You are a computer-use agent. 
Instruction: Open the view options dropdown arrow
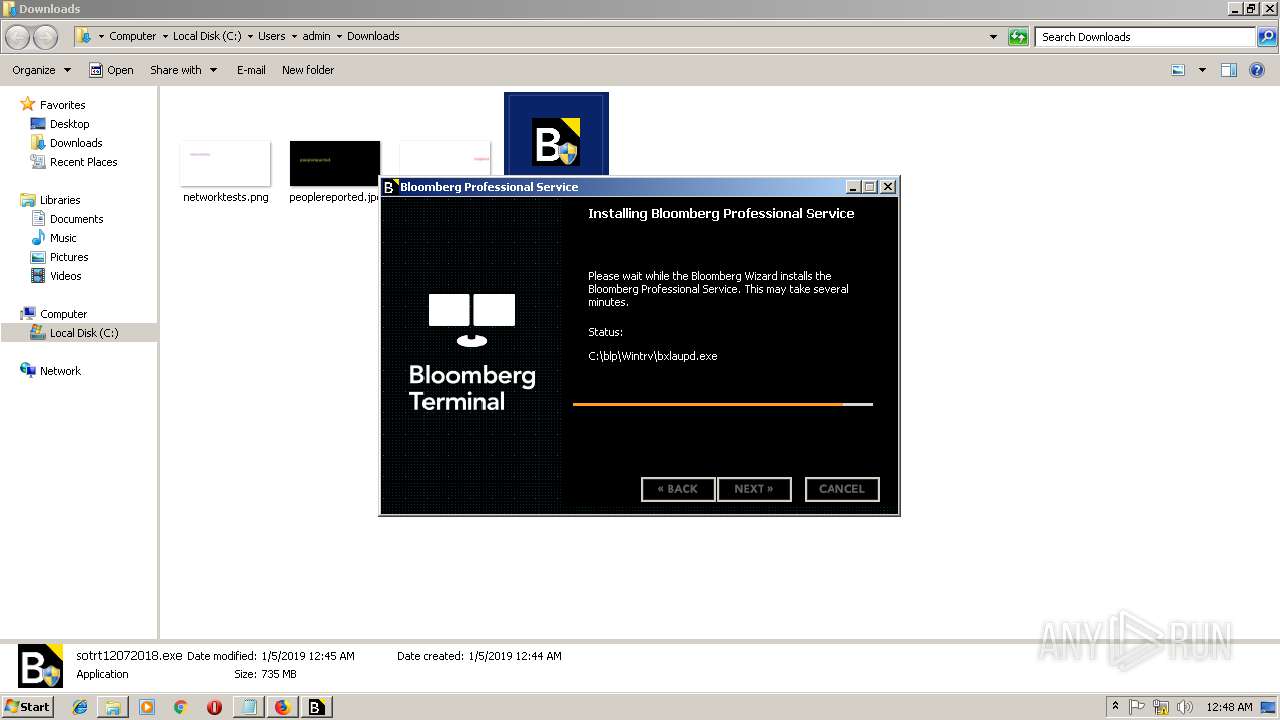[x=1202, y=70]
